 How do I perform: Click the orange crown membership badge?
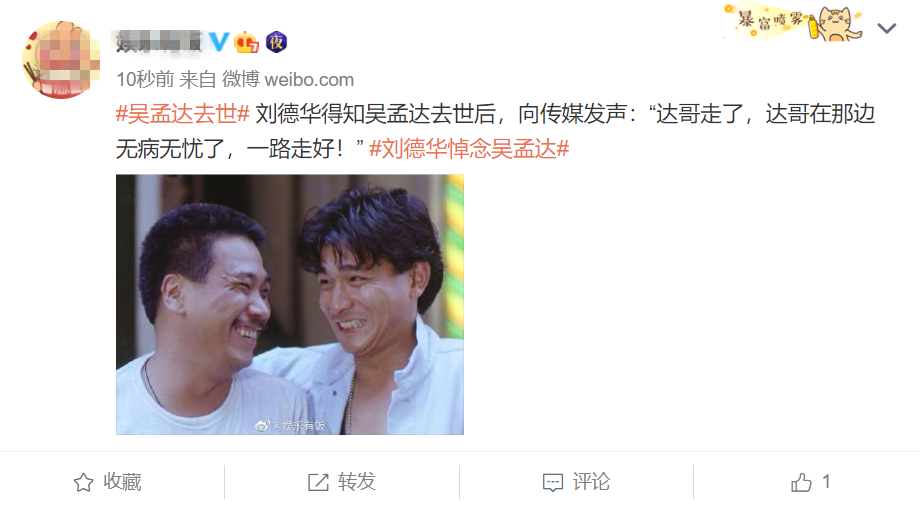click(246, 42)
